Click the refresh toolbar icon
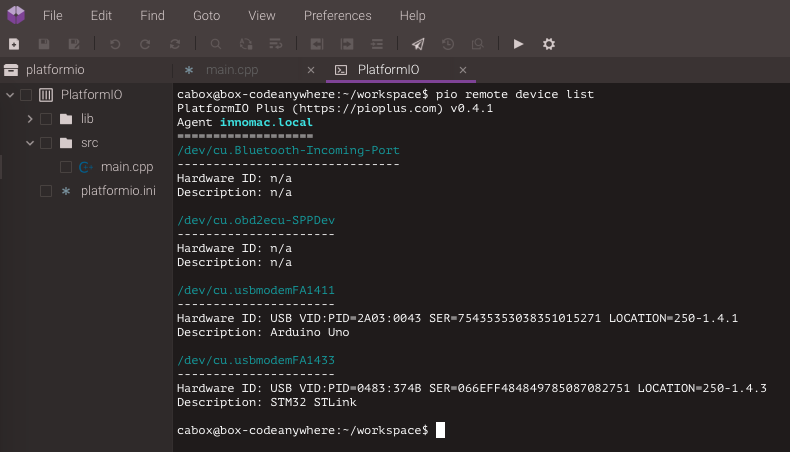 click(x=175, y=44)
